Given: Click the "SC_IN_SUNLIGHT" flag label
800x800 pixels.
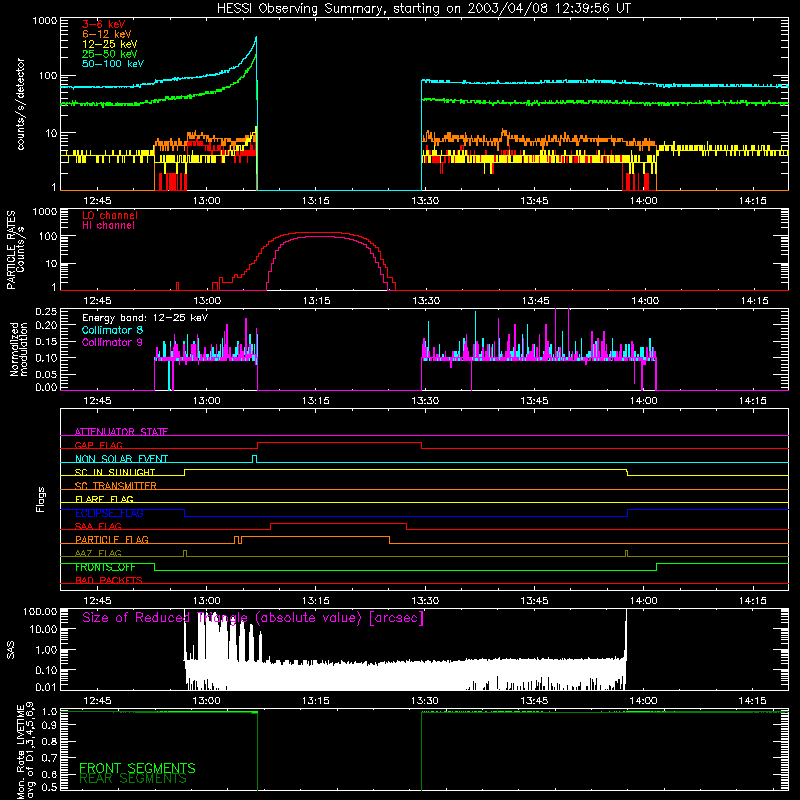Looking at the screenshot, I should tap(115, 472).
